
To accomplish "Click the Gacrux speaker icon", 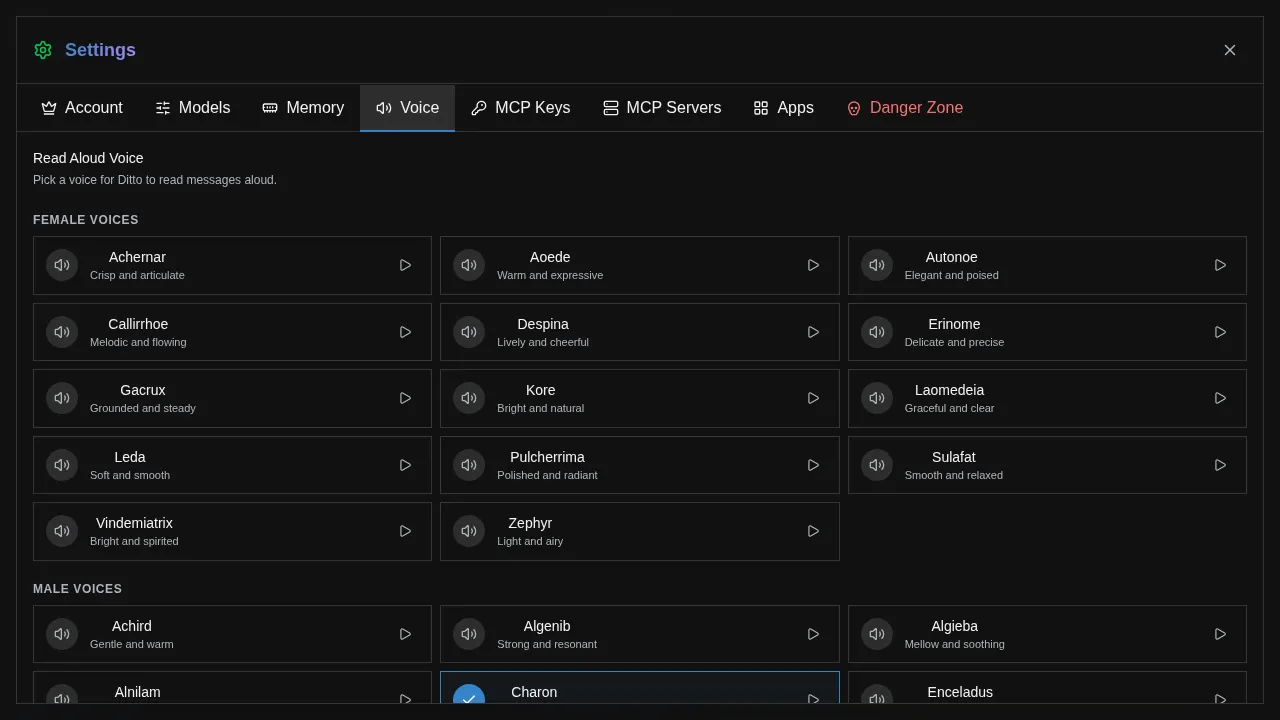I will 61,398.
